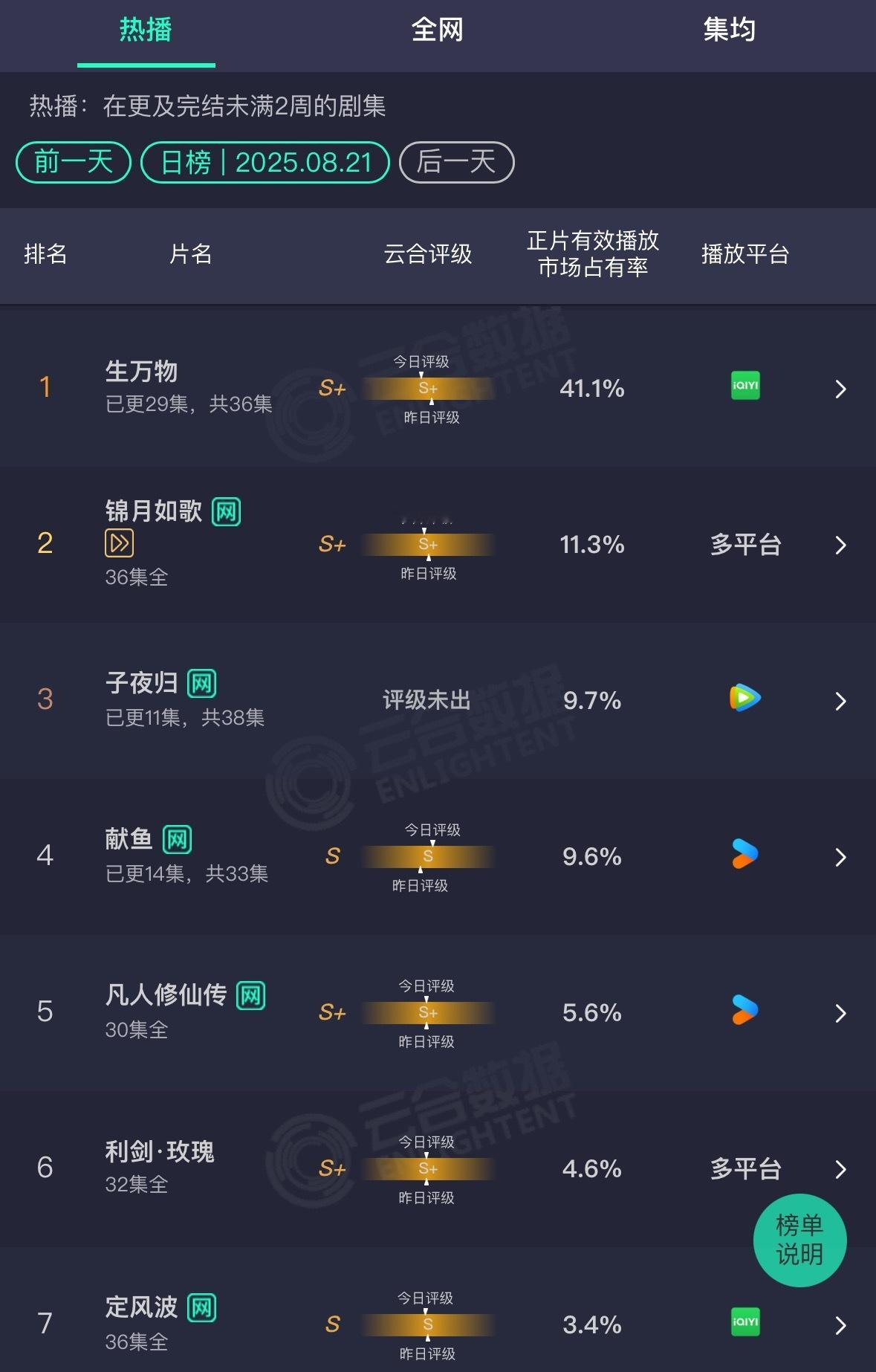Viewport: 876px width, 1372px height.
Task: Tap the Tencent Video icon for 子夜归
Action: point(745,698)
